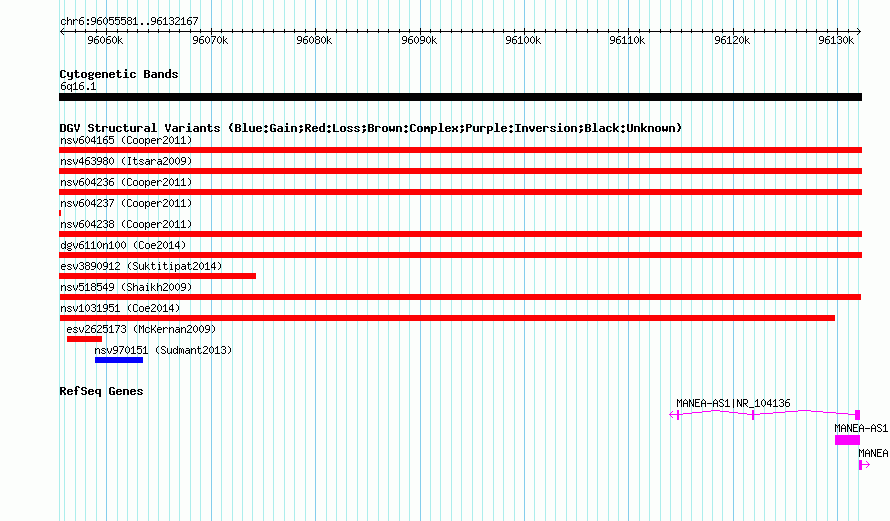Select the red bar under dgv6110n100
The height and width of the screenshot is (521, 890).
pyautogui.click(x=460, y=255)
